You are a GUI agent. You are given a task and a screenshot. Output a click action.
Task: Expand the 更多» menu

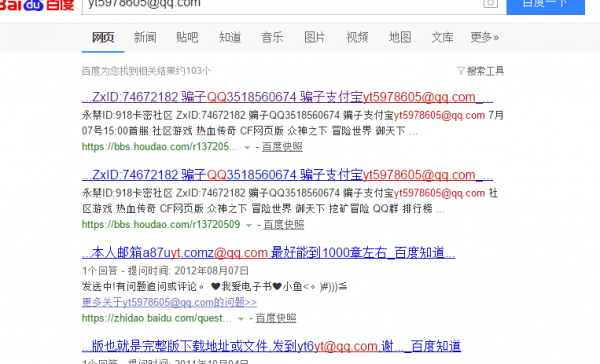coord(484,37)
